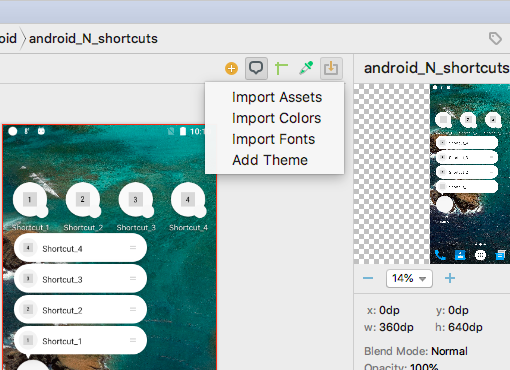
Task: Choose Import Colors from the menu
Action: (x=276, y=118)
